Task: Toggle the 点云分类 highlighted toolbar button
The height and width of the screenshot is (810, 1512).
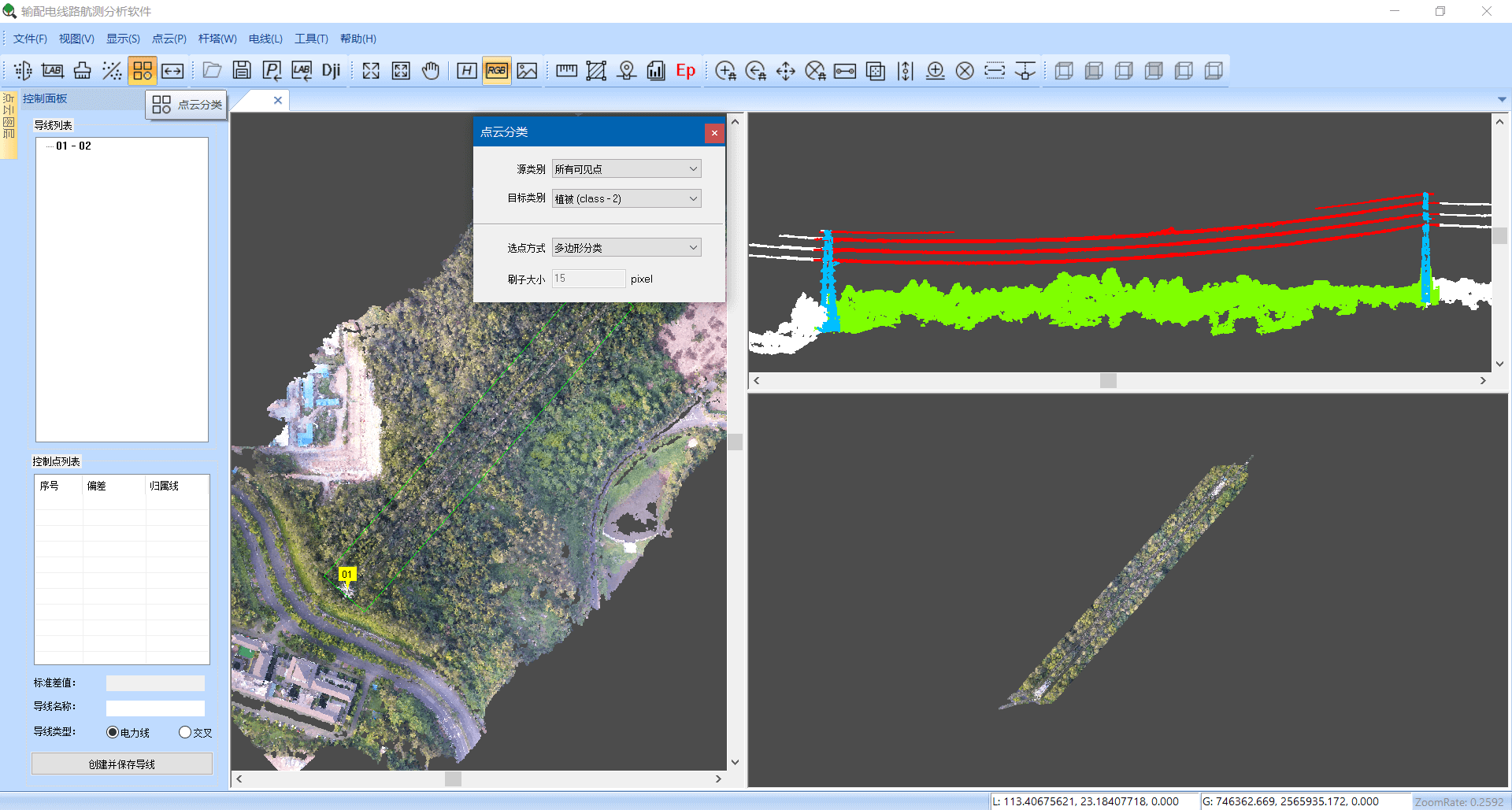Action: [x=143, y=70]
